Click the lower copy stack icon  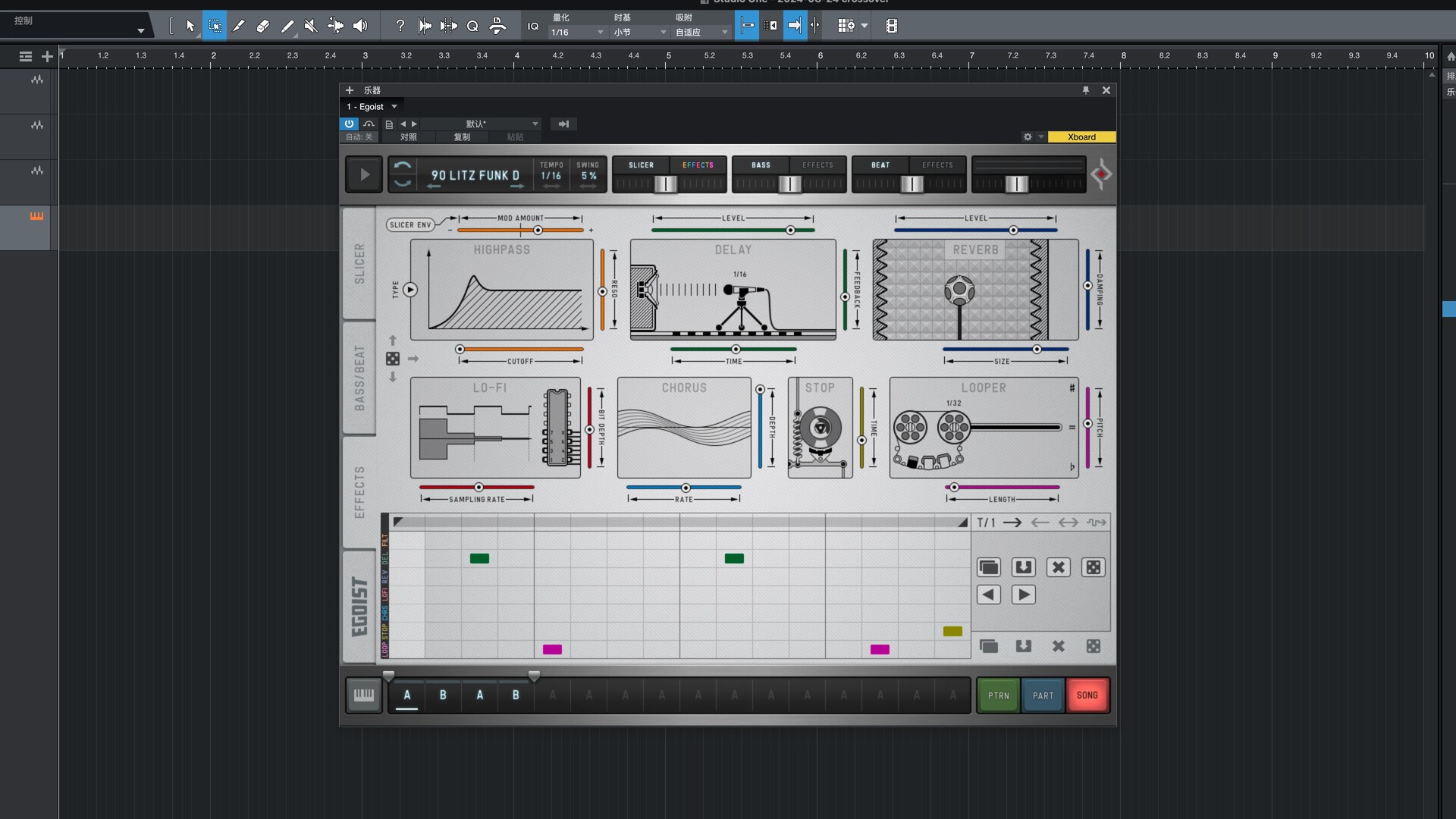[x=989, y=646]
